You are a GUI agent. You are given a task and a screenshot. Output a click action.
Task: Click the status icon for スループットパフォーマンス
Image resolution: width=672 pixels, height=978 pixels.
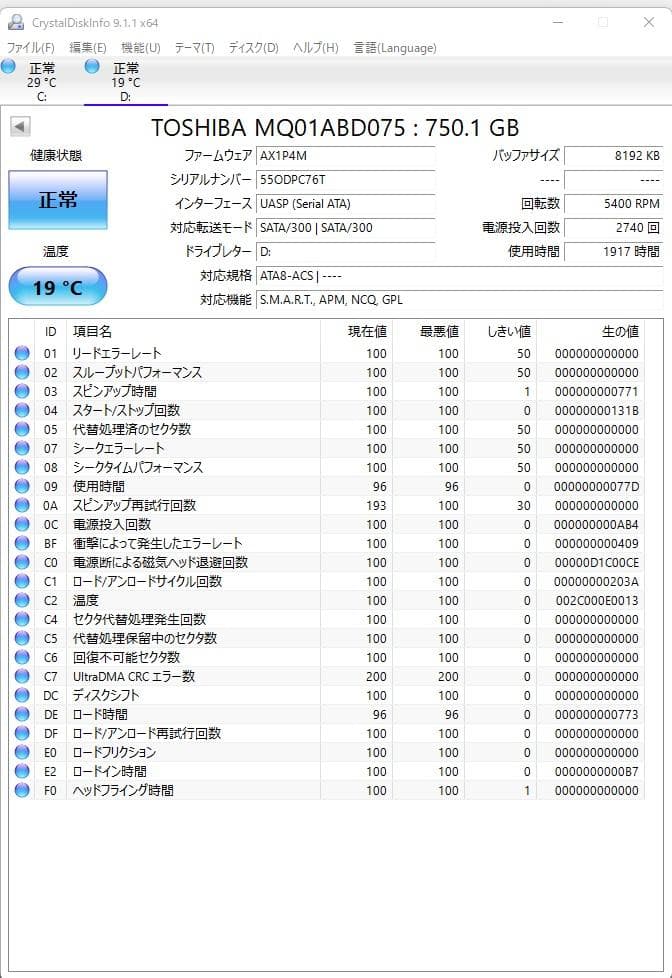coord(22,372)
